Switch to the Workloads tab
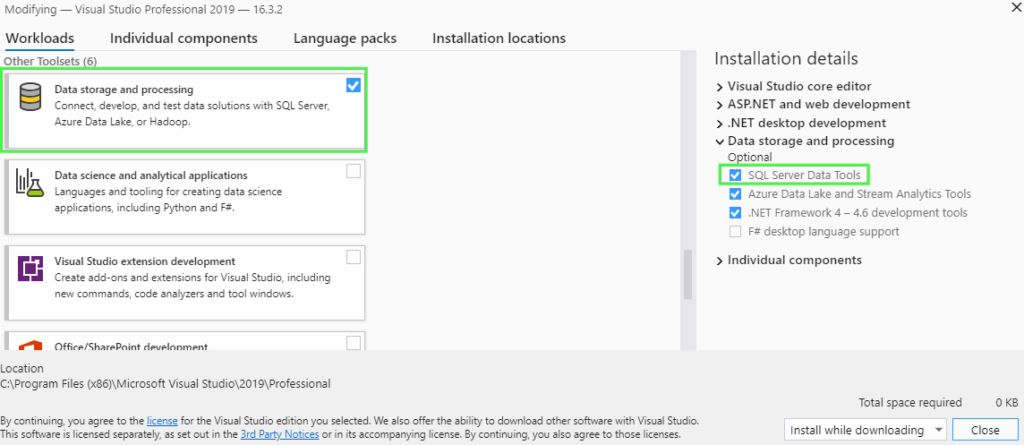Image resolution: width=1024 pixels, height=445 pixels. [40, 38]
